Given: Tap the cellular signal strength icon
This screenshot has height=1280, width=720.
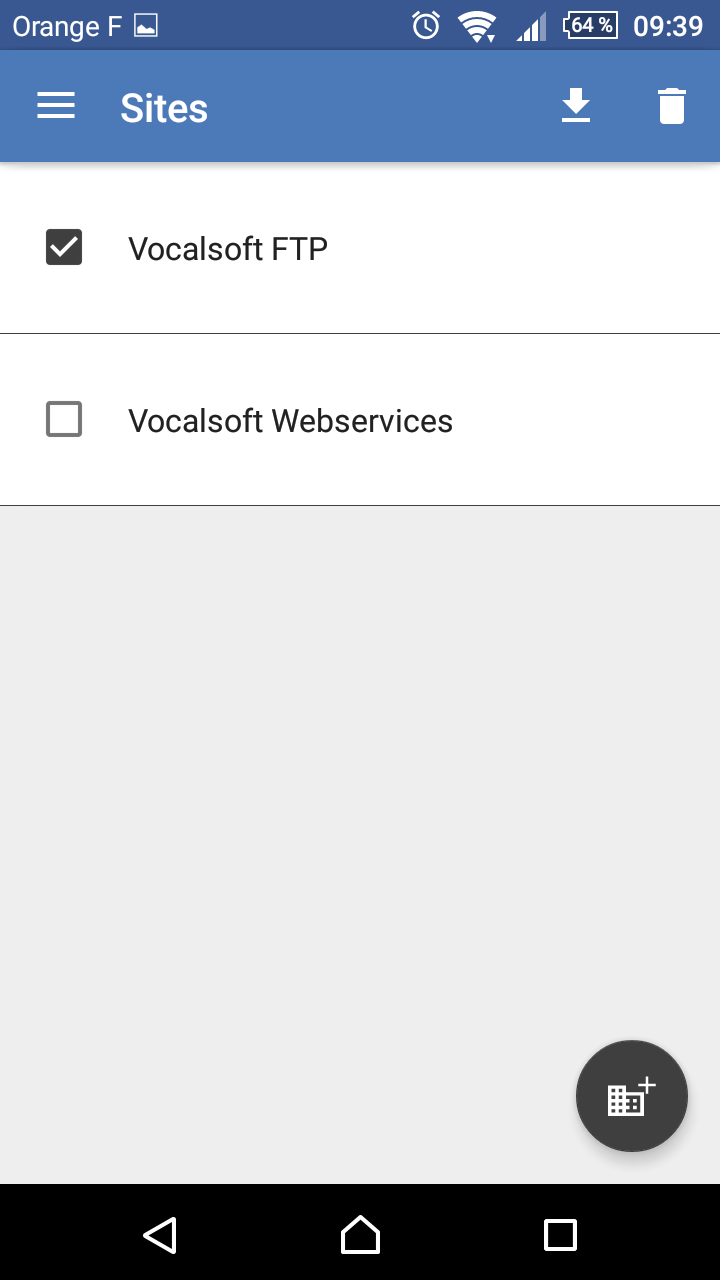Looking at the screenshot, I should (x=531, y=27).
